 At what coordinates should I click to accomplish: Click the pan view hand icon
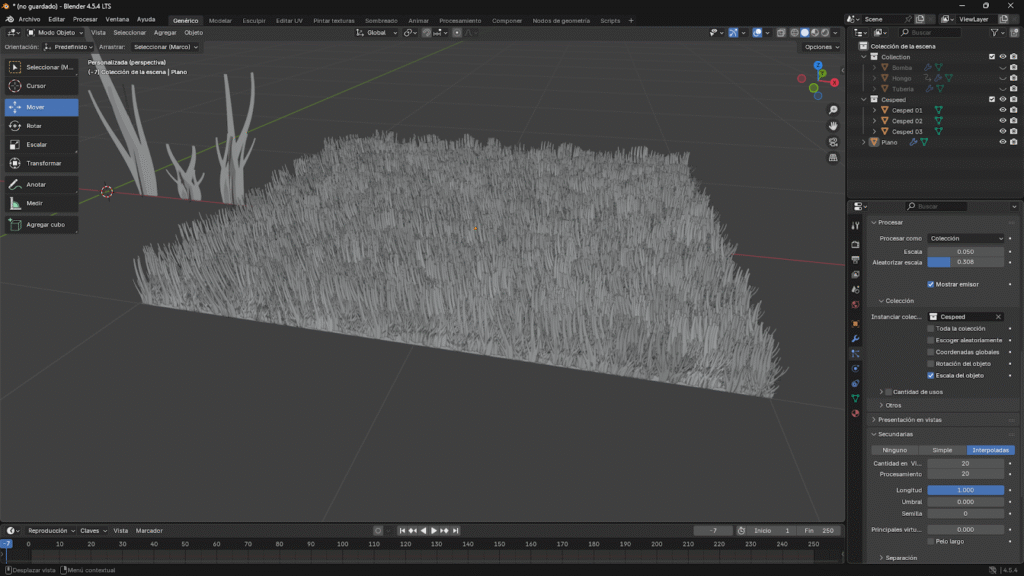(833, 126)
